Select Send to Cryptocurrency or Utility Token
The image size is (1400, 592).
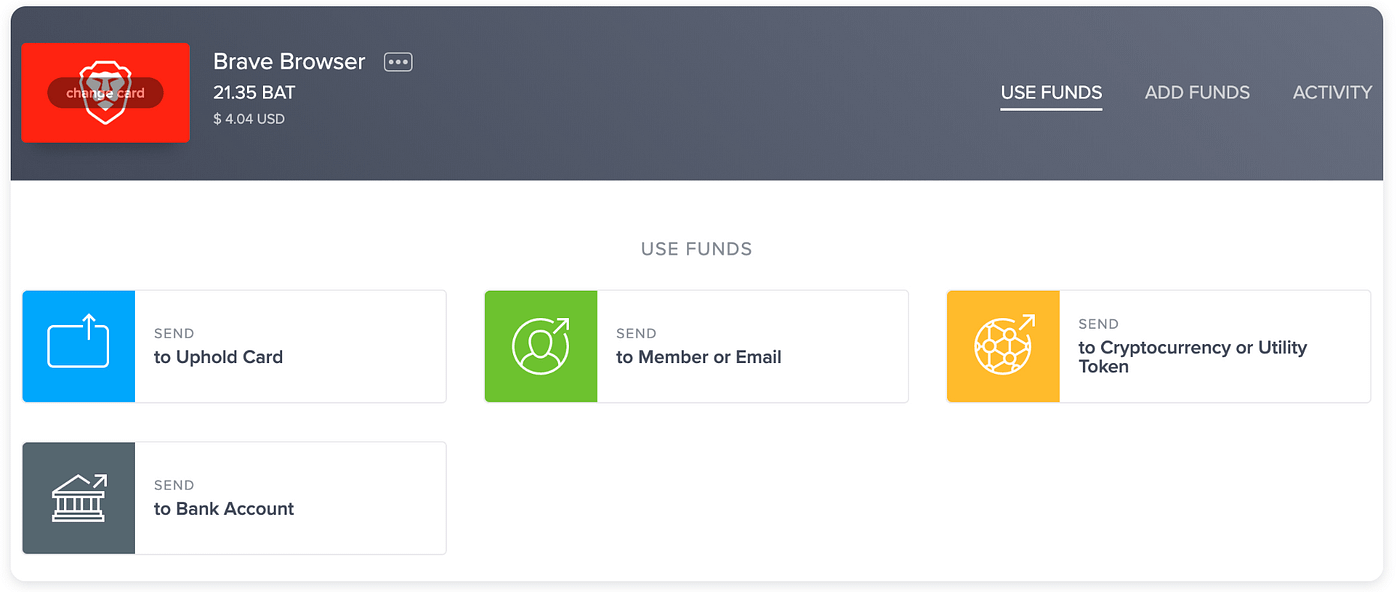pos(1158,347)
